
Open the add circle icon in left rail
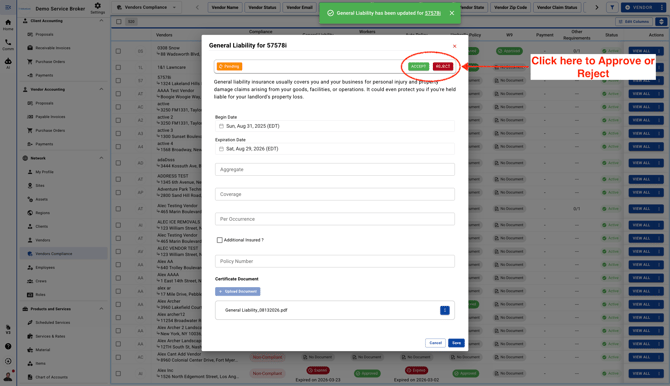tap(8, 361)
